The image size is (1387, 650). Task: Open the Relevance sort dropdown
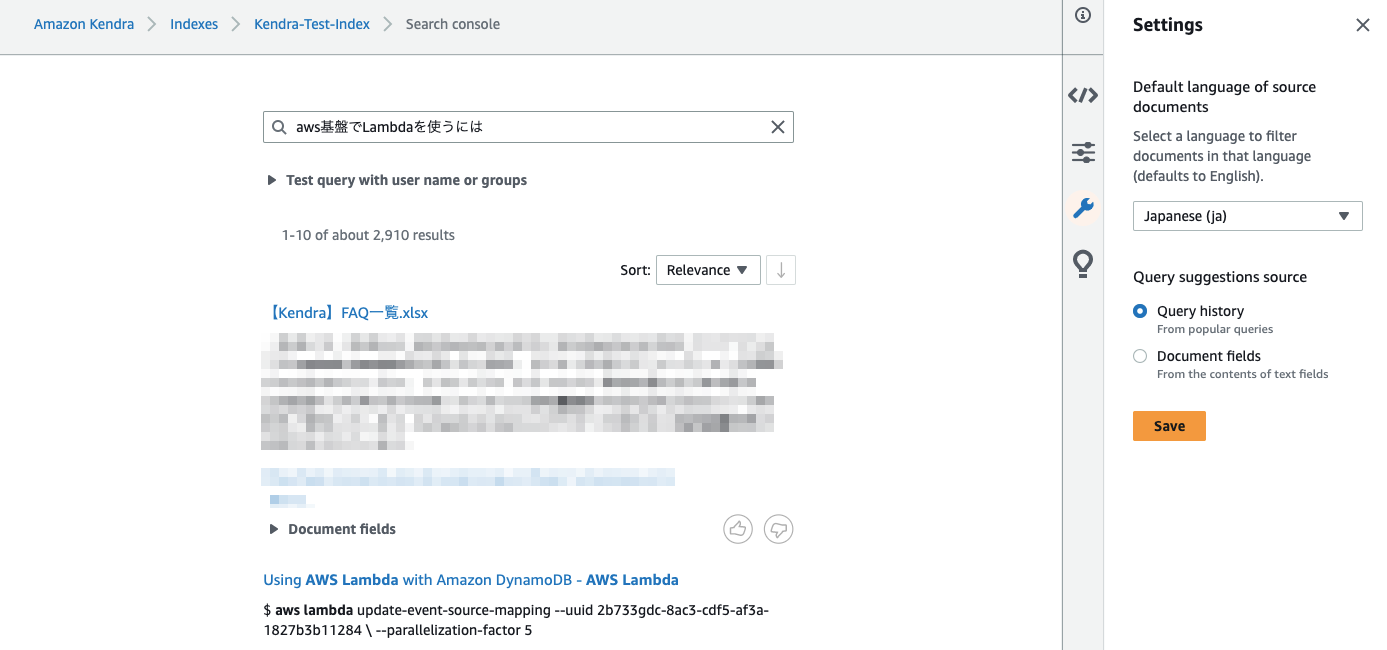(708, 270)
